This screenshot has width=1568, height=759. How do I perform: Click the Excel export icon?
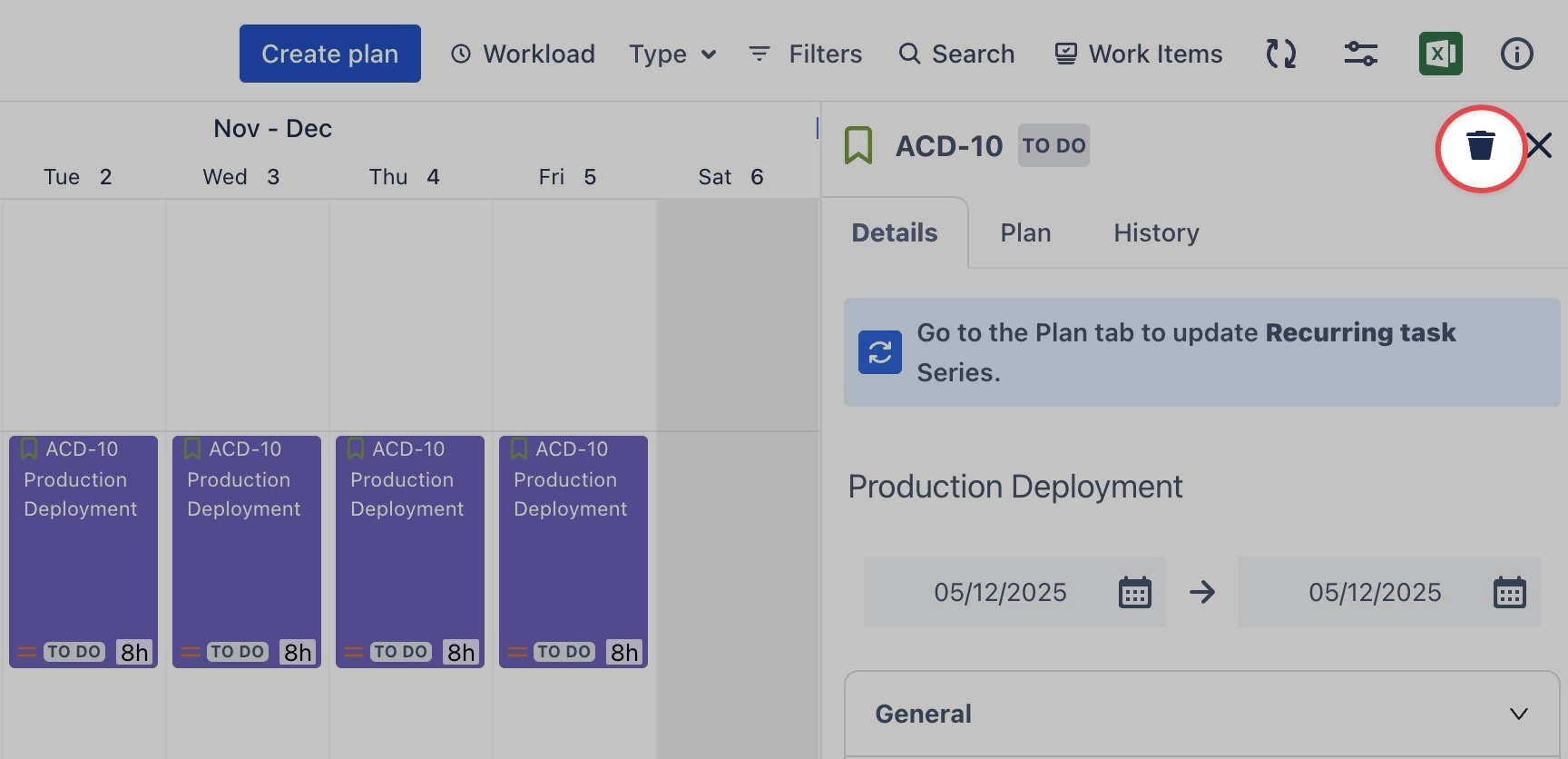pos(1440,54)
